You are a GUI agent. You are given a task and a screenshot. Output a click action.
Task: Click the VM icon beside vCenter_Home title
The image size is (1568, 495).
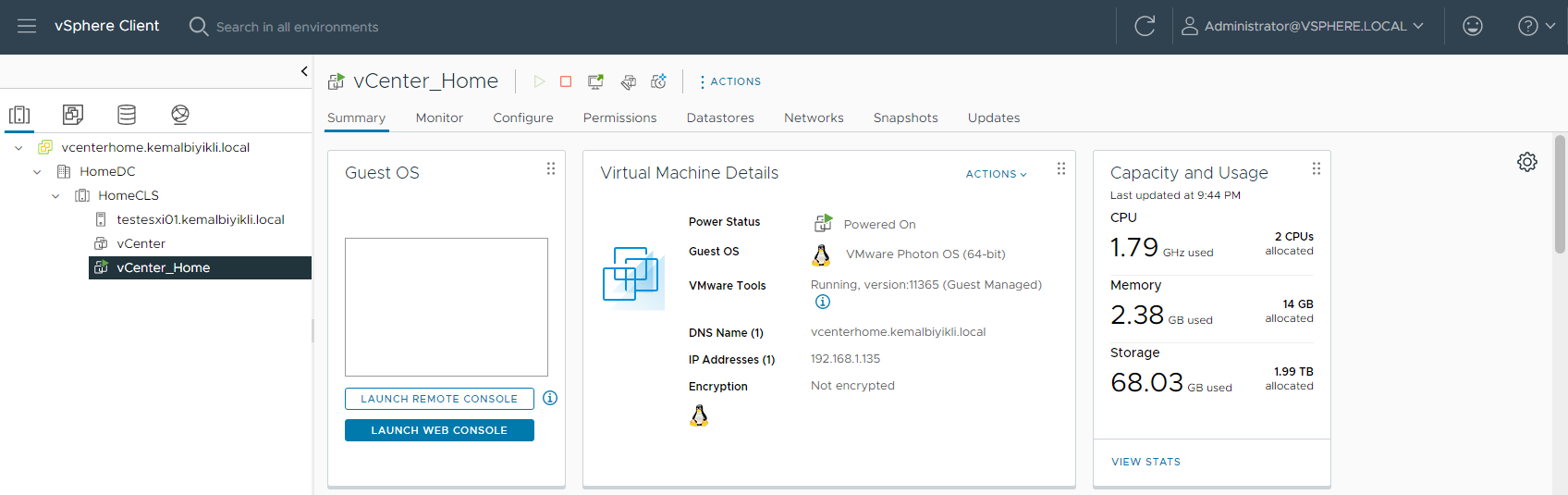point(337,81)
